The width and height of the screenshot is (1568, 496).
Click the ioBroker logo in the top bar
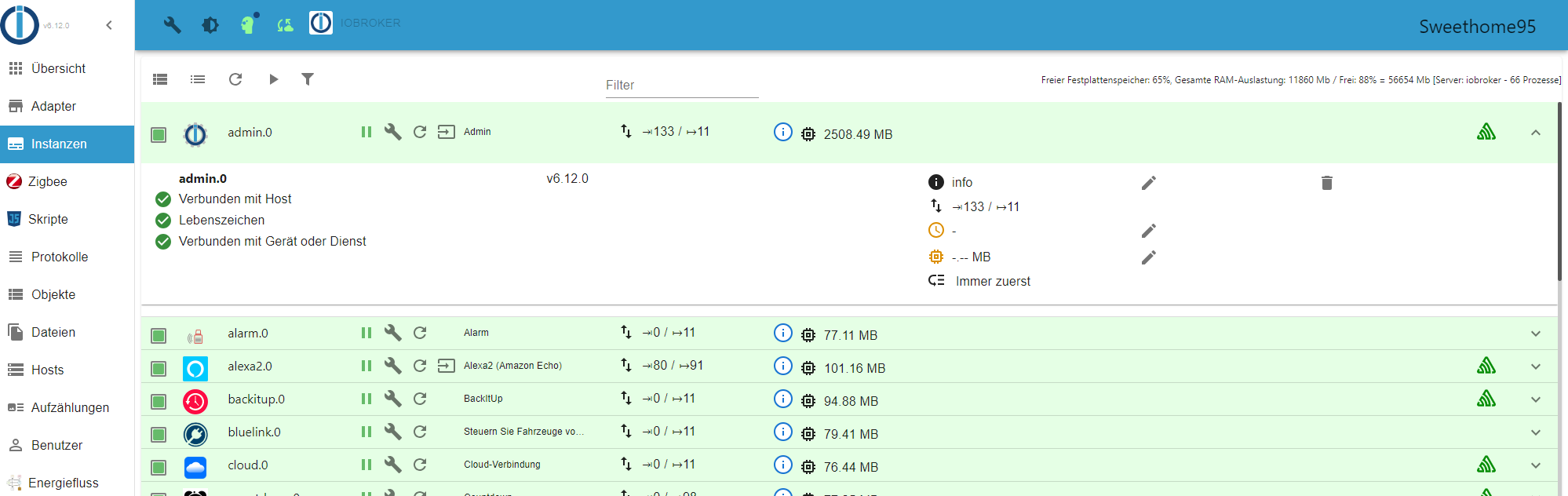click(321, 23)
